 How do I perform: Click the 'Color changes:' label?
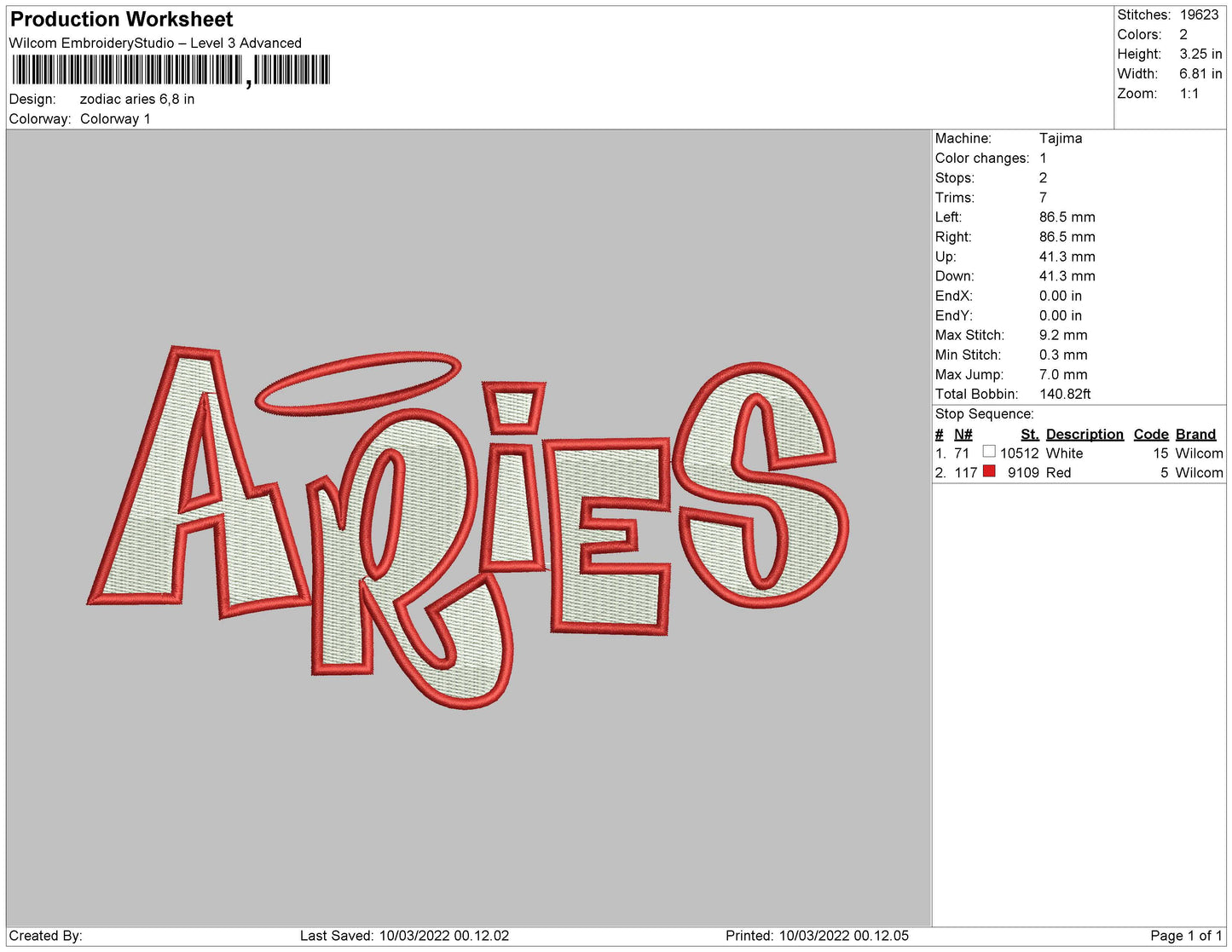tap(982, 158)
